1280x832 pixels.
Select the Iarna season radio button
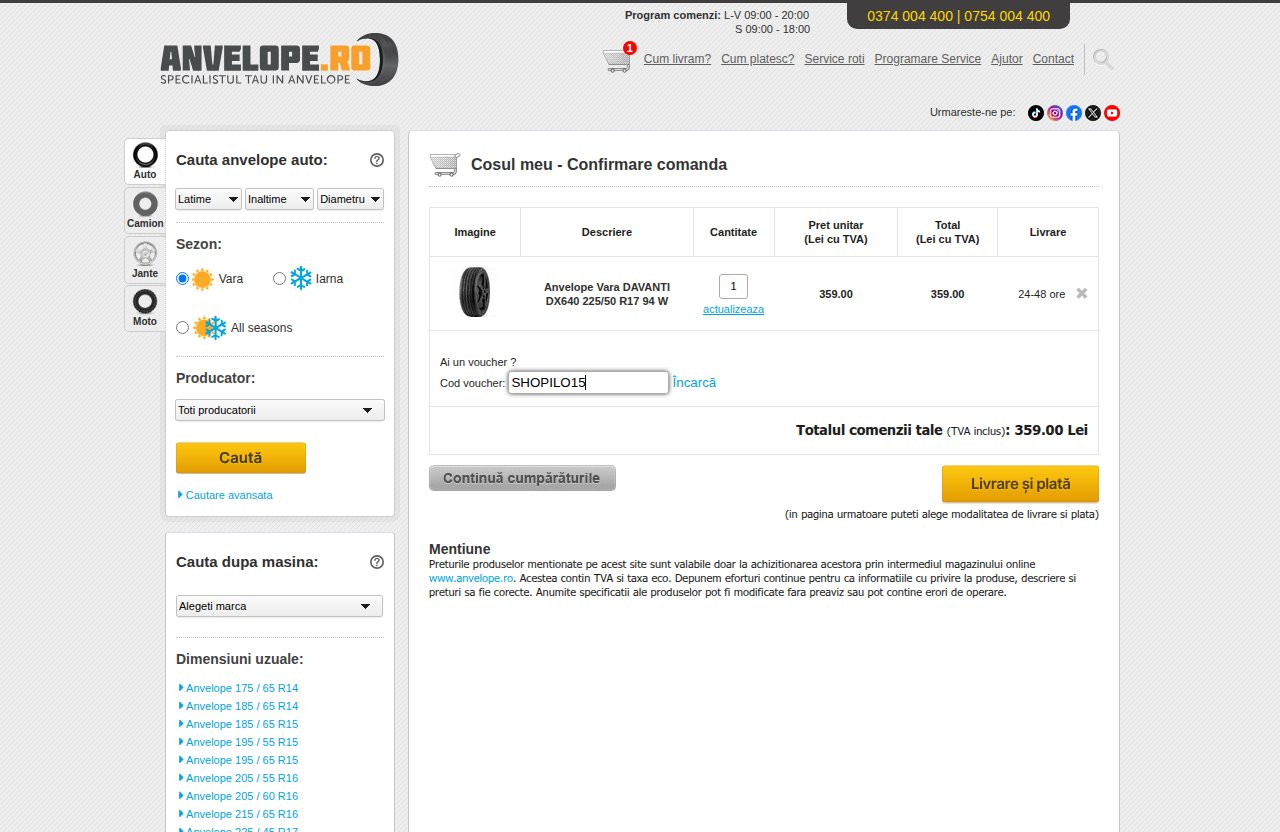pos(280,279)
